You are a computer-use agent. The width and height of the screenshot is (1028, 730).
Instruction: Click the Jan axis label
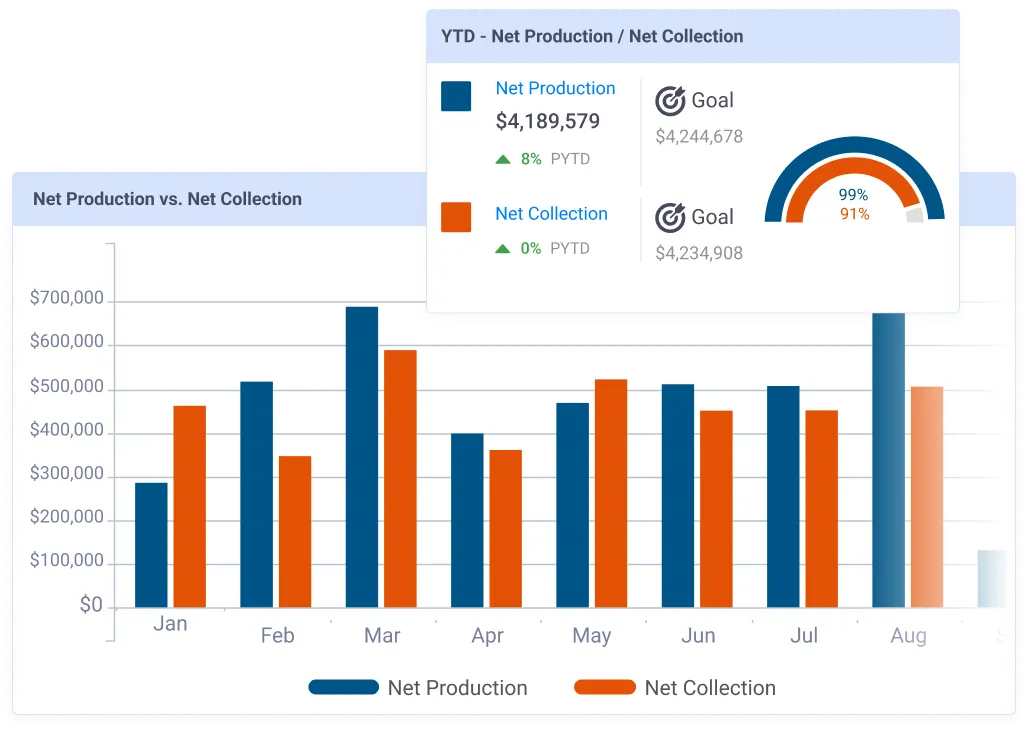tap(170, 624)
